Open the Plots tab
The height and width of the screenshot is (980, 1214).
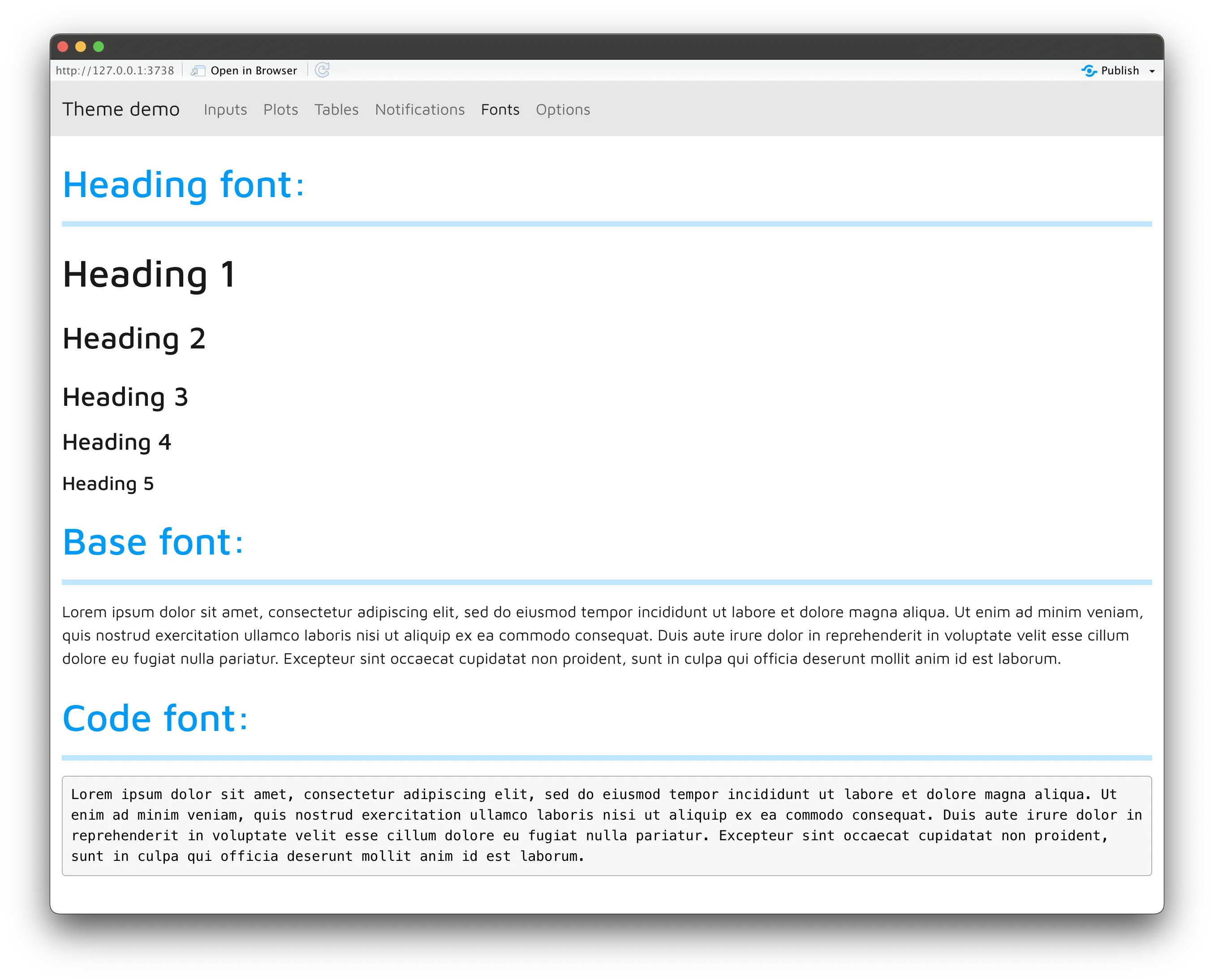click(x=280, y=110)
